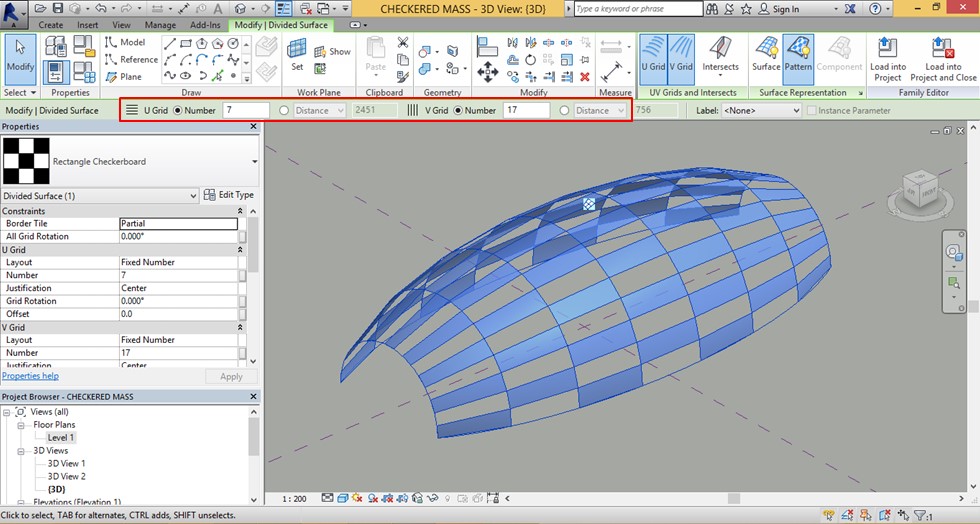
Task: Open the Insert ribbon tab
Action: tap(88, 25)
